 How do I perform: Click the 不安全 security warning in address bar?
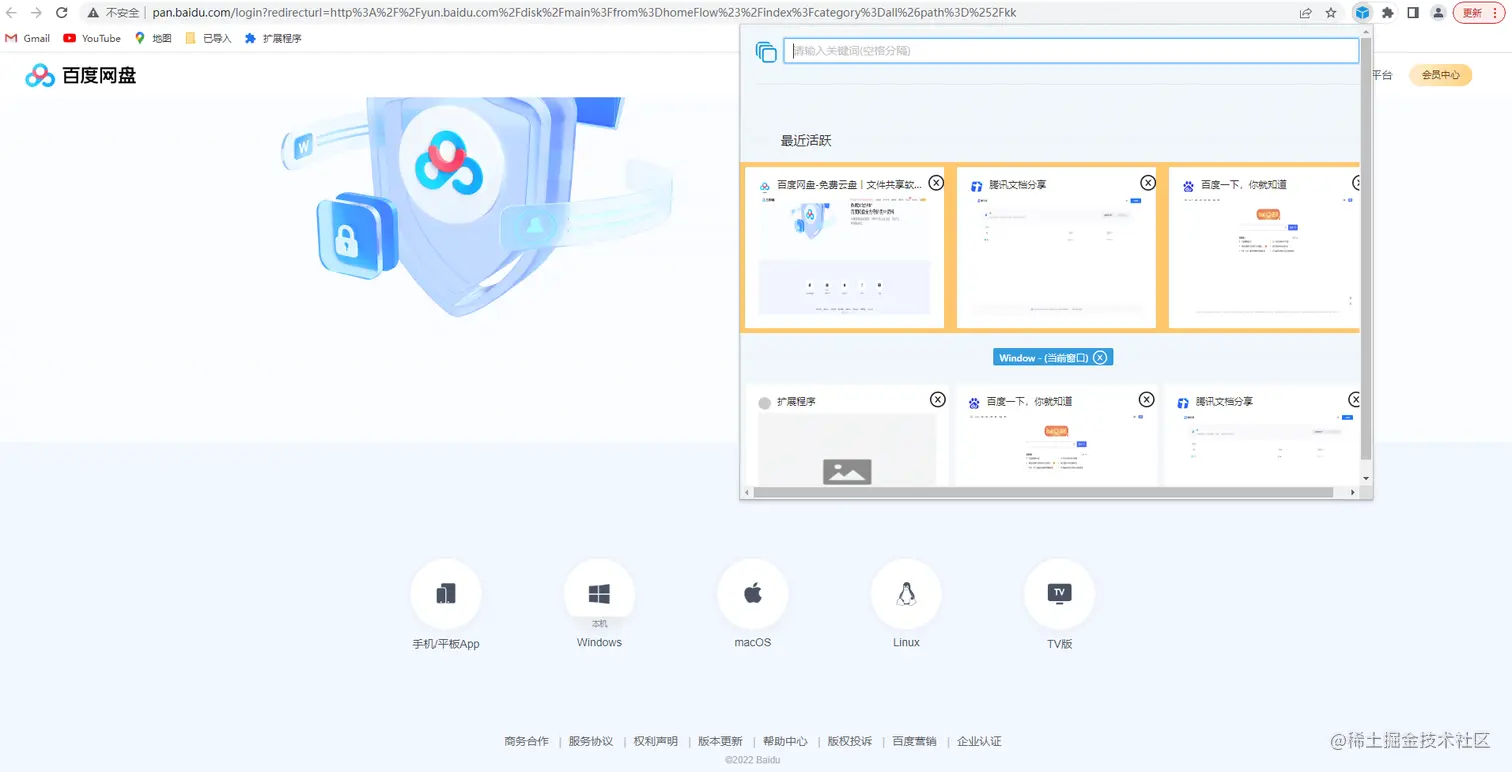point(113,13)
